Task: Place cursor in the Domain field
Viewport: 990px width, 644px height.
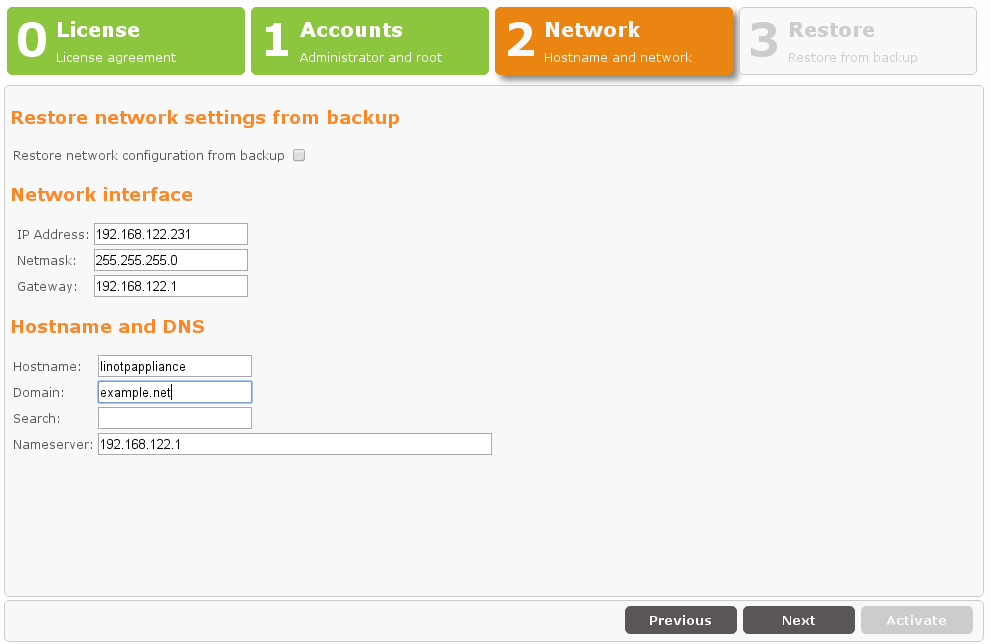Action: pyautogui.click(x=175, y=392)
